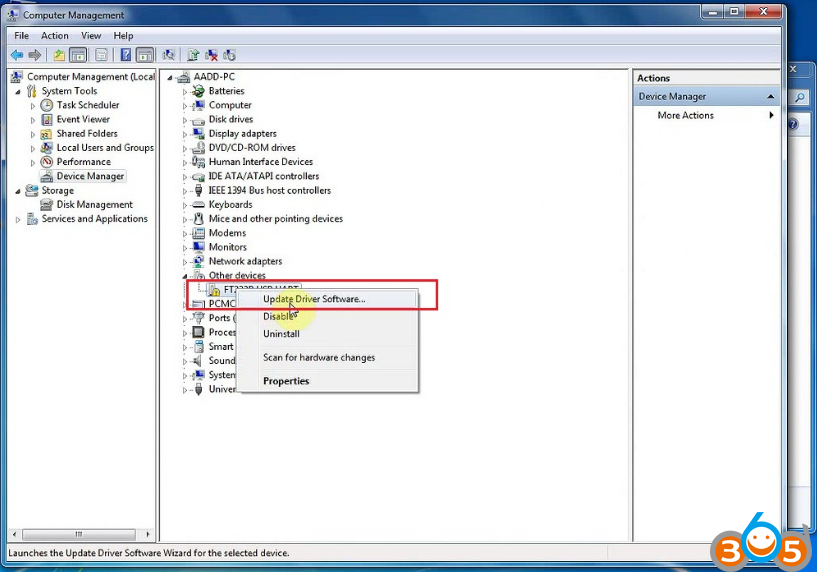Expand the Display adapters category
The image size is (817, 572).
click(x=184, y=134)
